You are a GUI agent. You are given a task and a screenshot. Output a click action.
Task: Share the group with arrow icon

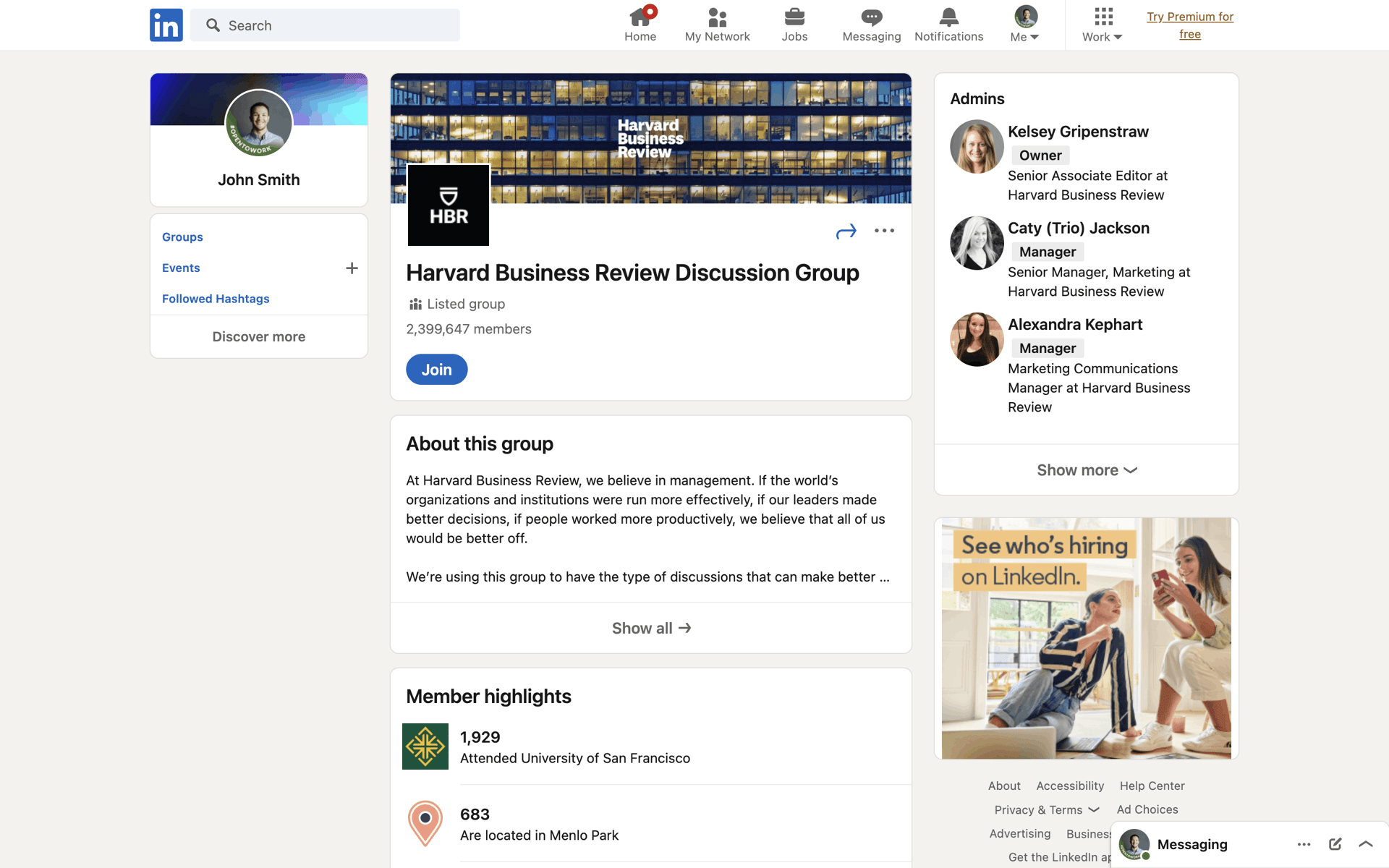[846, 231]
